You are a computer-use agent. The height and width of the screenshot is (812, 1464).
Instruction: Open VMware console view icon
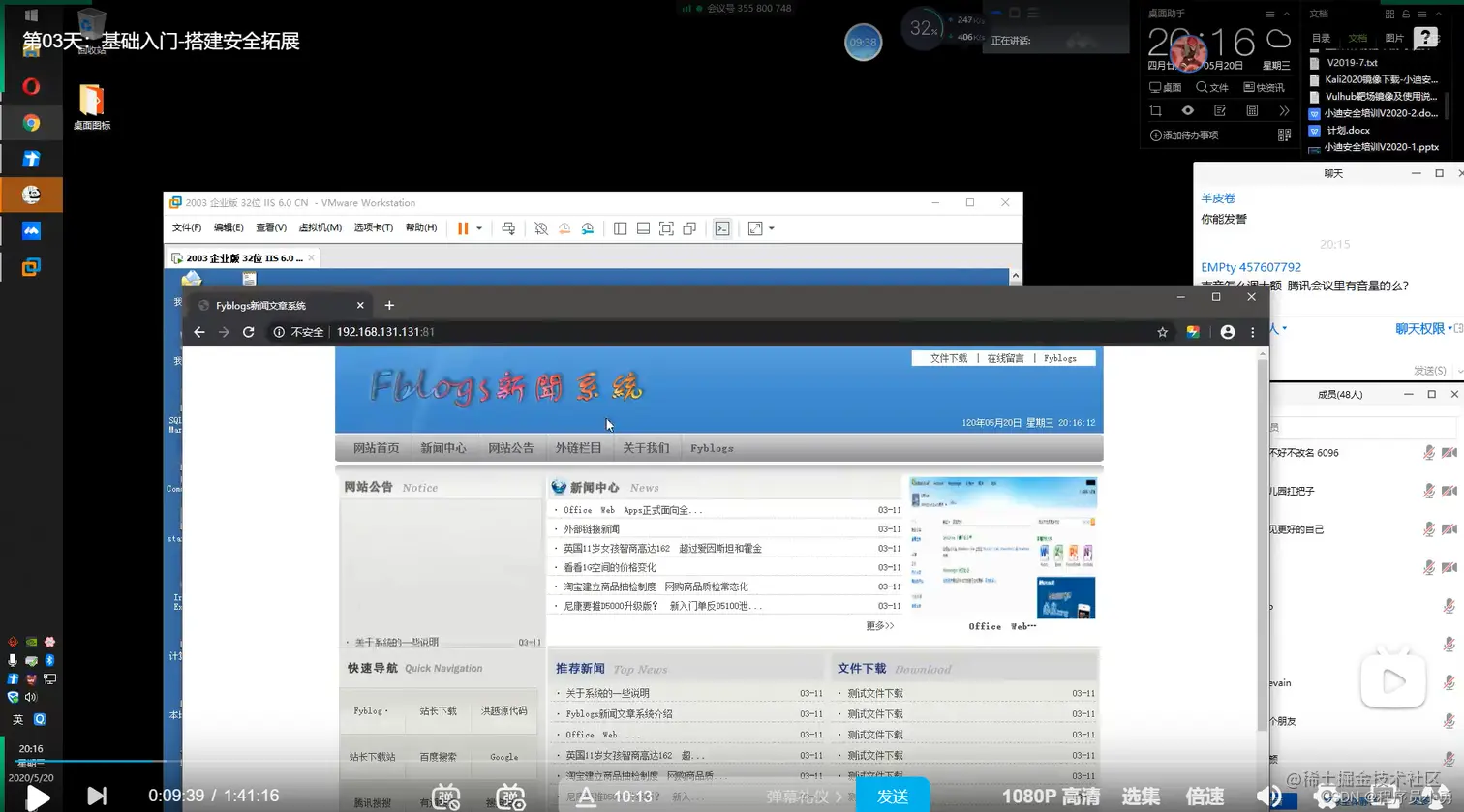pyautogui.click(x=722, y=228)
